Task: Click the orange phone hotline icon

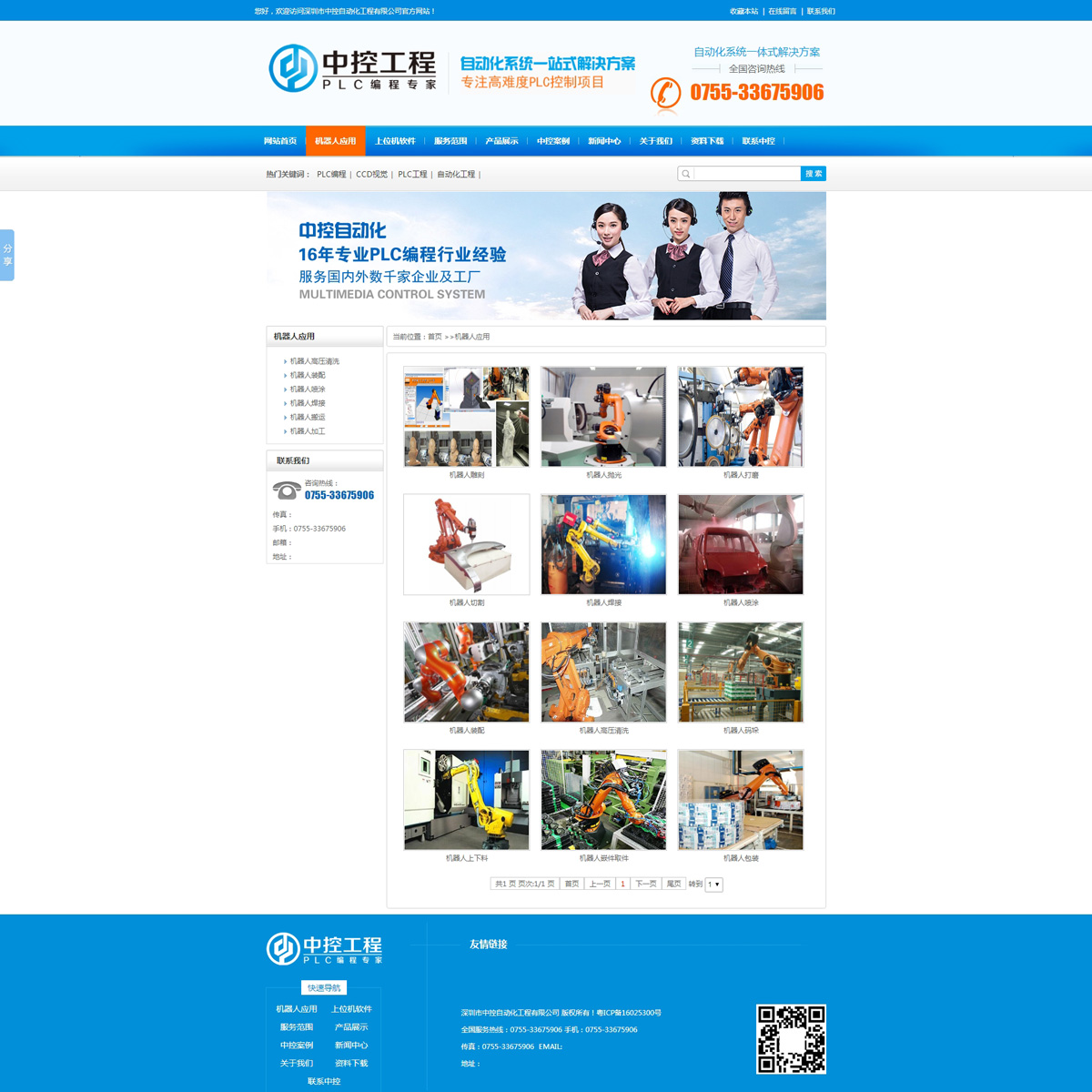Action: (665, 93)
